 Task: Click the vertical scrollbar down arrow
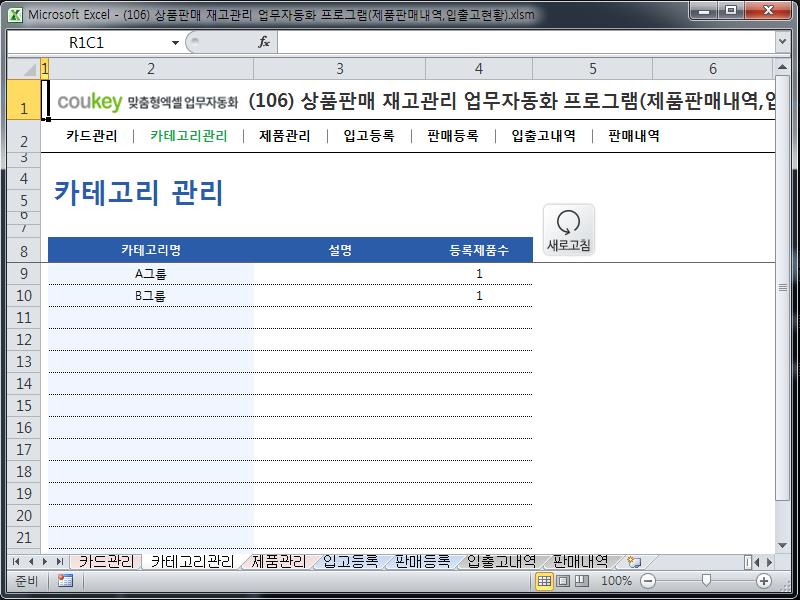point(782,546)
